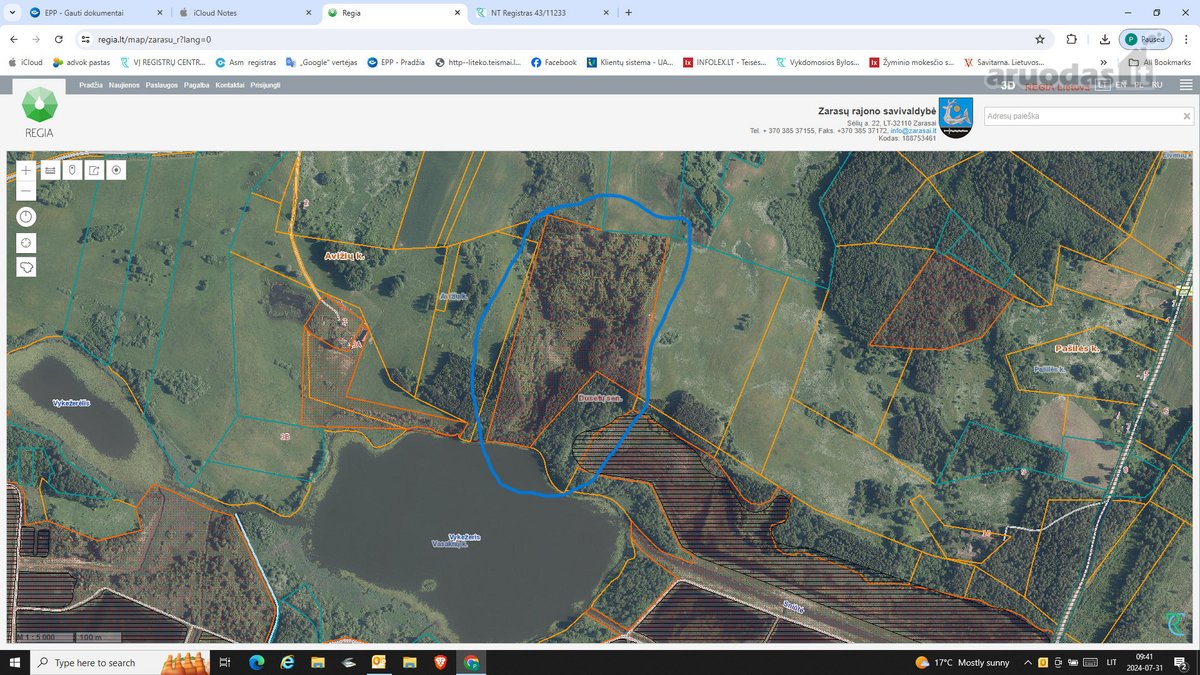Open the Paslaugos menu item
1200x675 pixels.
click(161, 85)
